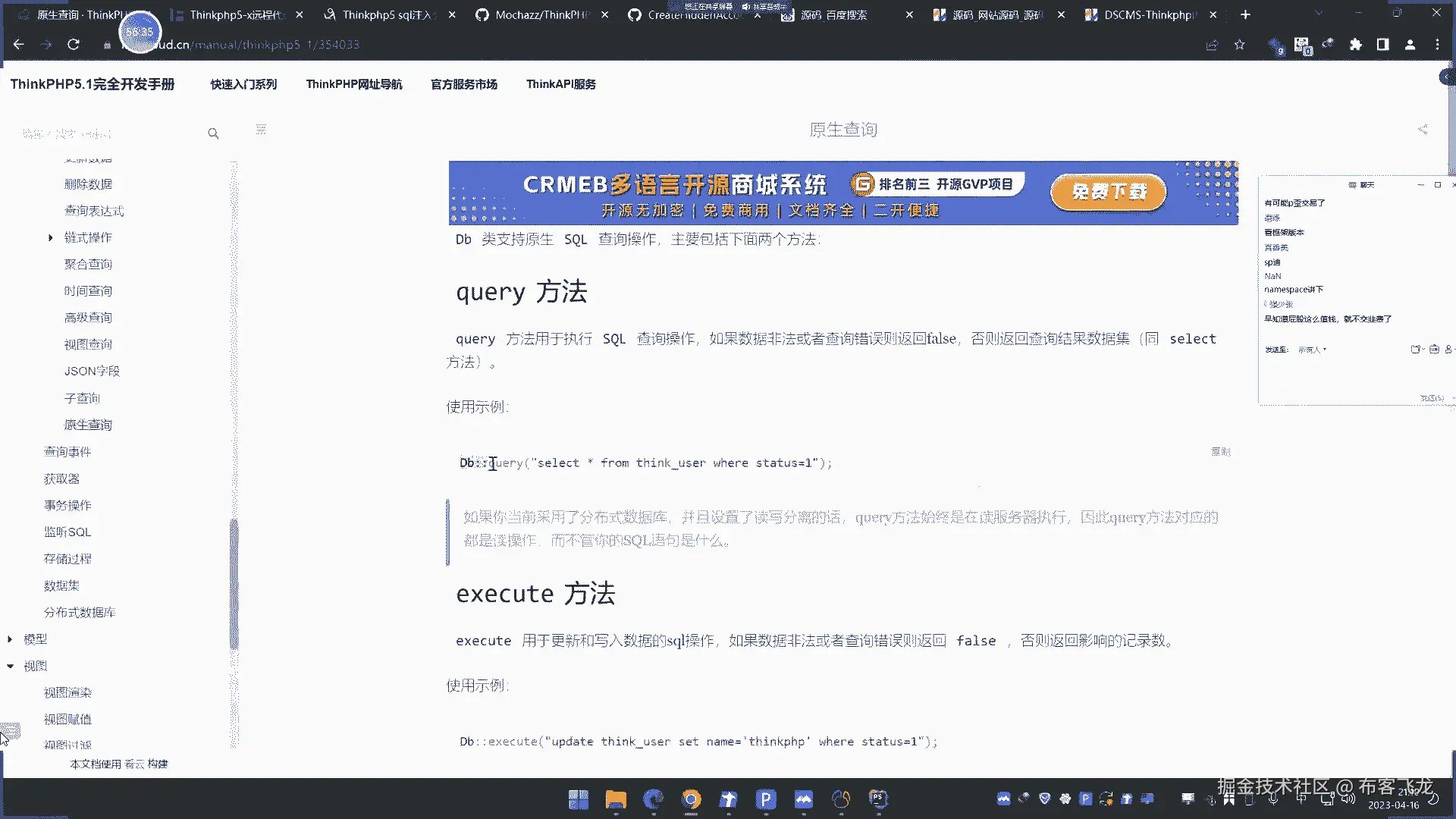Collapse the 视图 section in sidebar
Viewport: 1456px width, 819px height.
click(10, 666)
